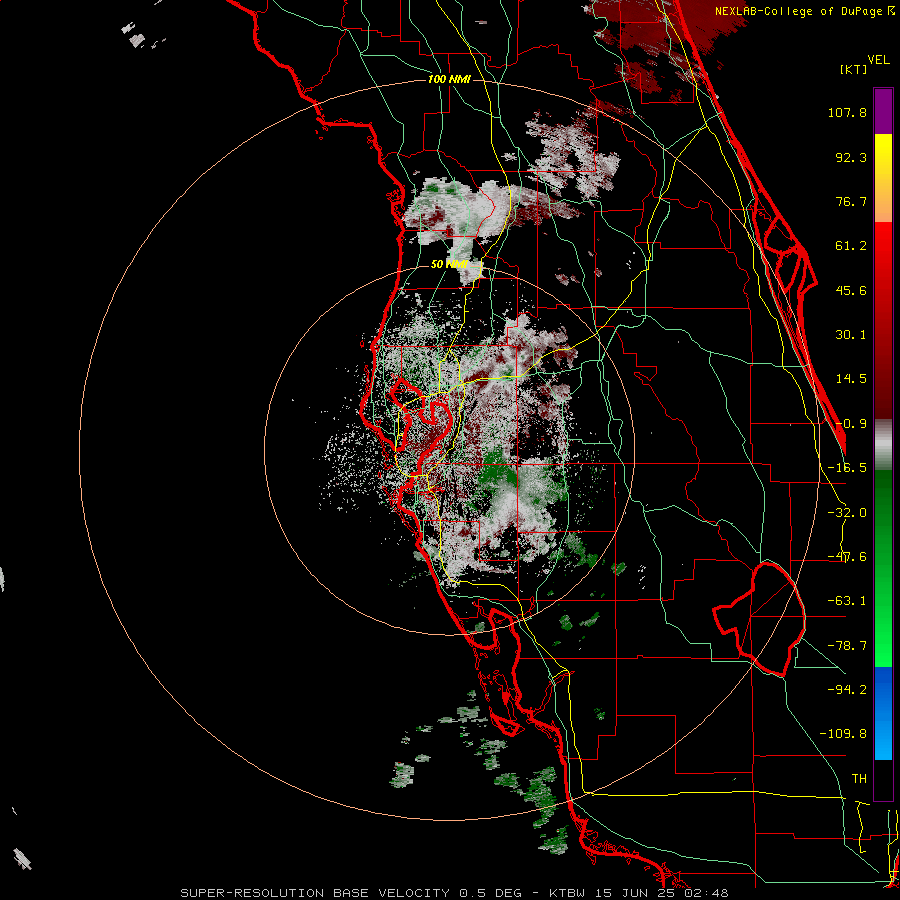The height and width of the screenshot is (900, 900).
Task: Click the -16.5 velocity scale value
Action: 847,468
